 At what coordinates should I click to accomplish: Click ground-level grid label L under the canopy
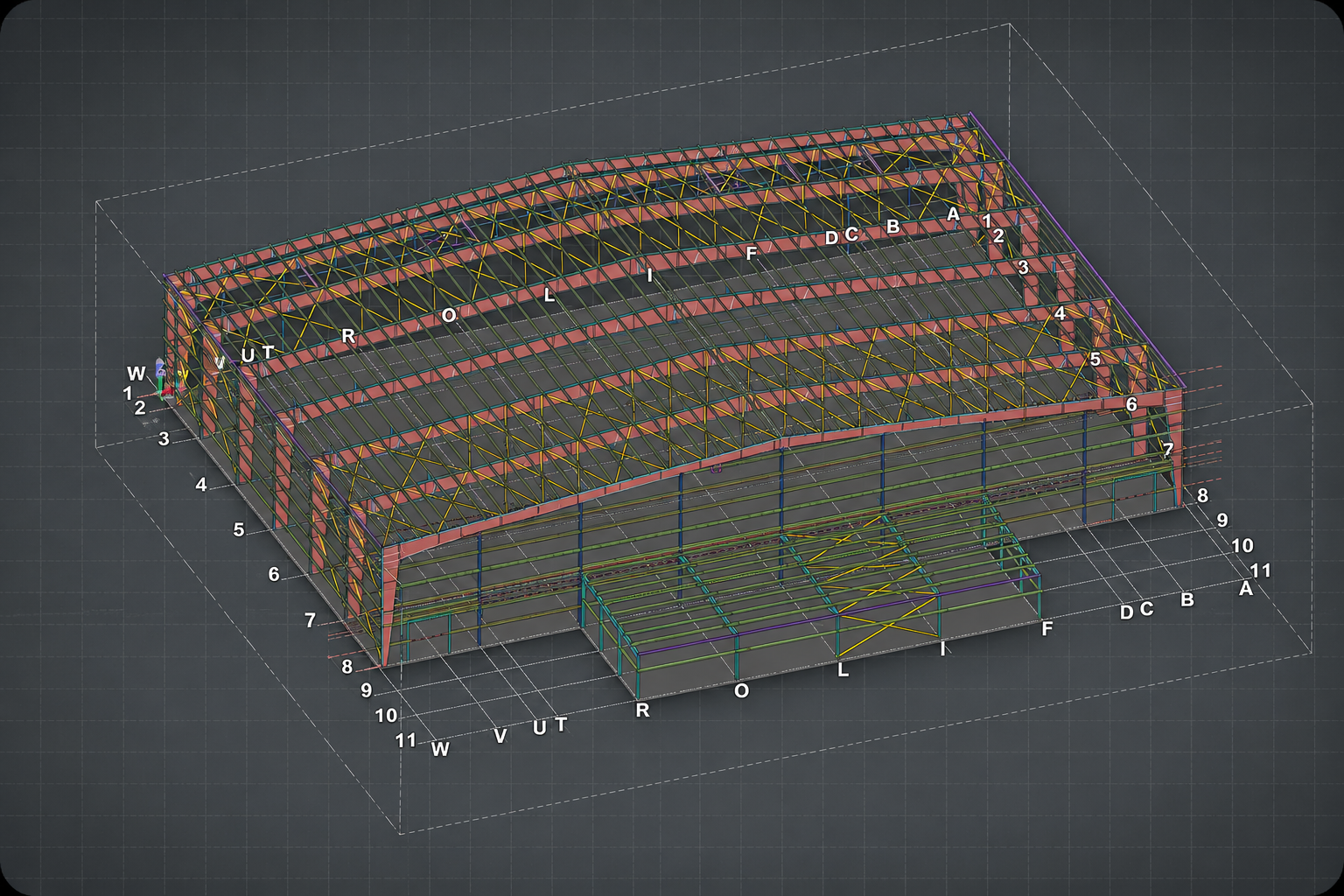(x=843, y=670)
